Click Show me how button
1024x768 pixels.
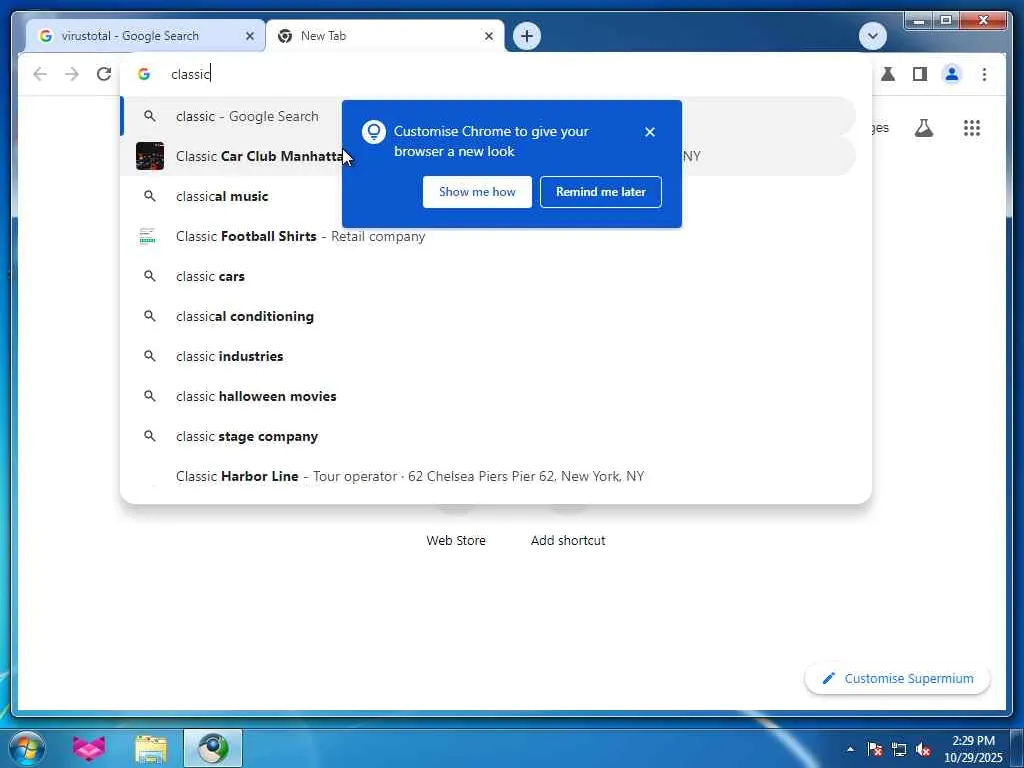(x=477, y=192)
